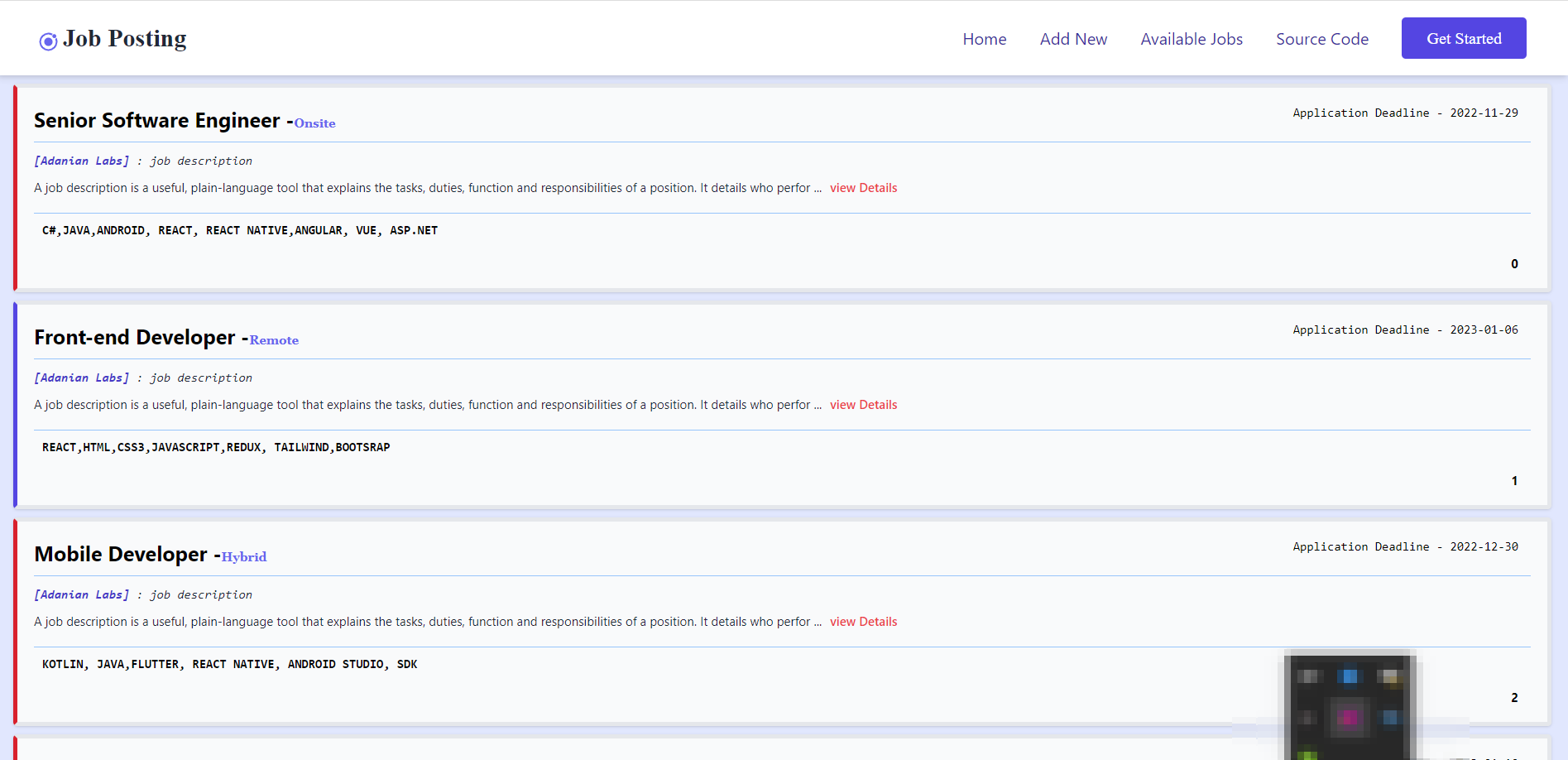Viewport: 1568px width, 760px height.
Task: Select the Remote tag
Action: [274, 340]
